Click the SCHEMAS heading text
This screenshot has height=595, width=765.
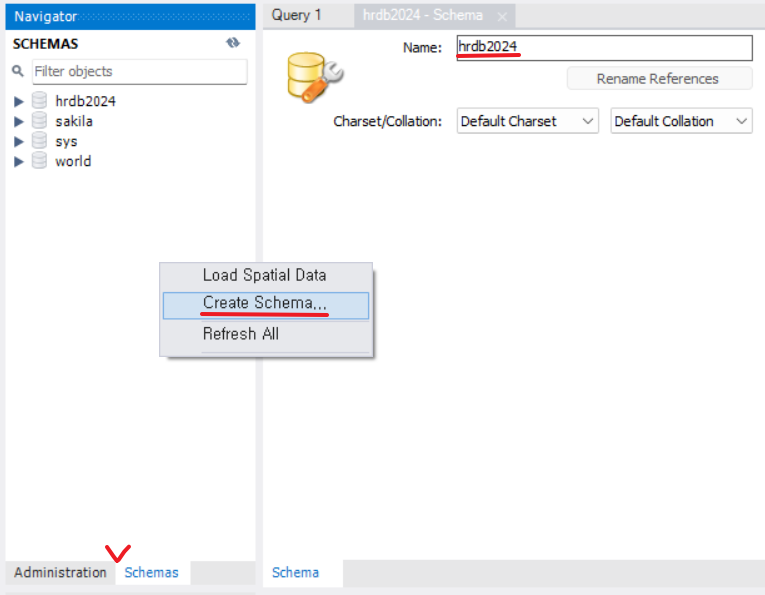pyautogui.click(x=45, y=44)
